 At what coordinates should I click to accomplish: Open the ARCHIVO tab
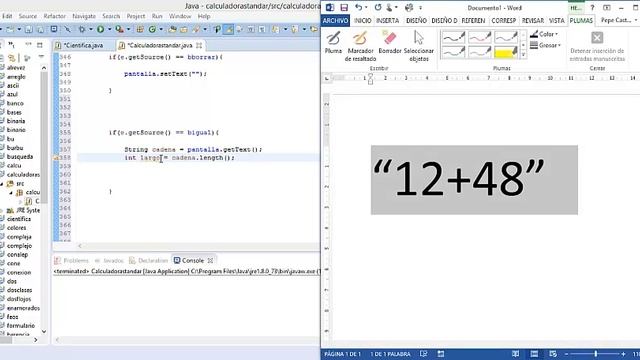[335, 20]
